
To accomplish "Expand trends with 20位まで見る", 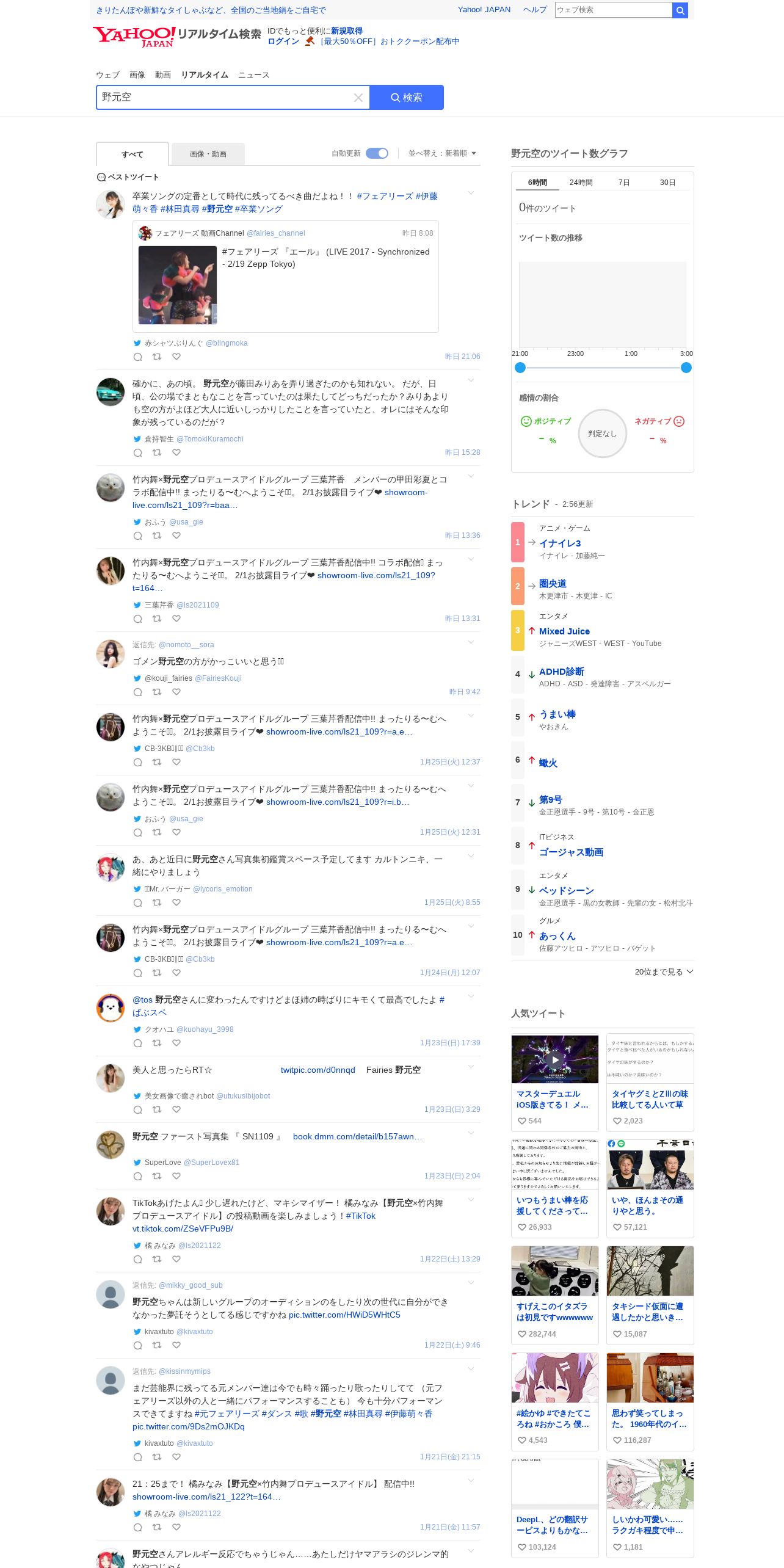I will (664, 971).
